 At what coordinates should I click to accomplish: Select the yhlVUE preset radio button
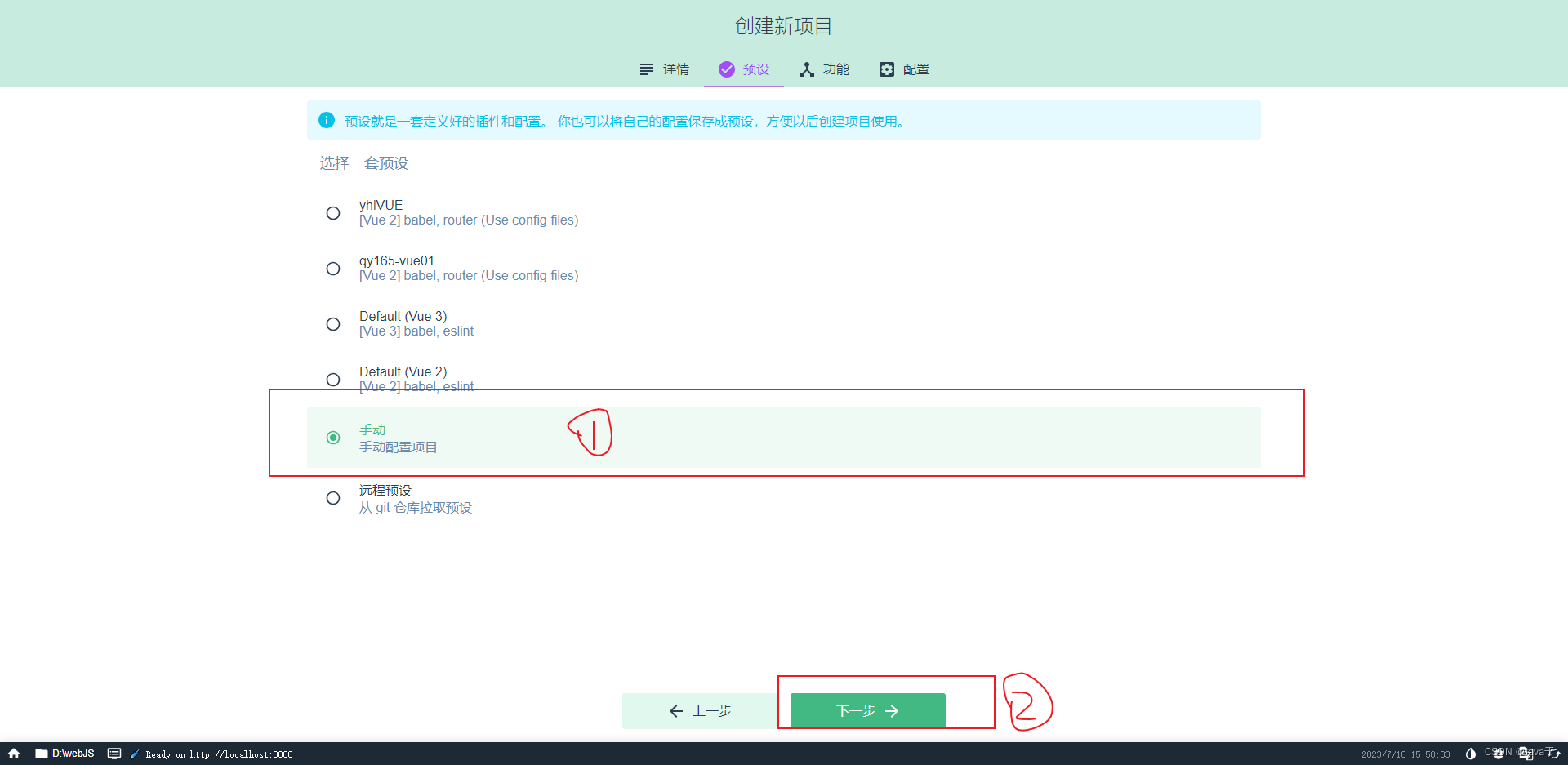(x=332, y=212)
